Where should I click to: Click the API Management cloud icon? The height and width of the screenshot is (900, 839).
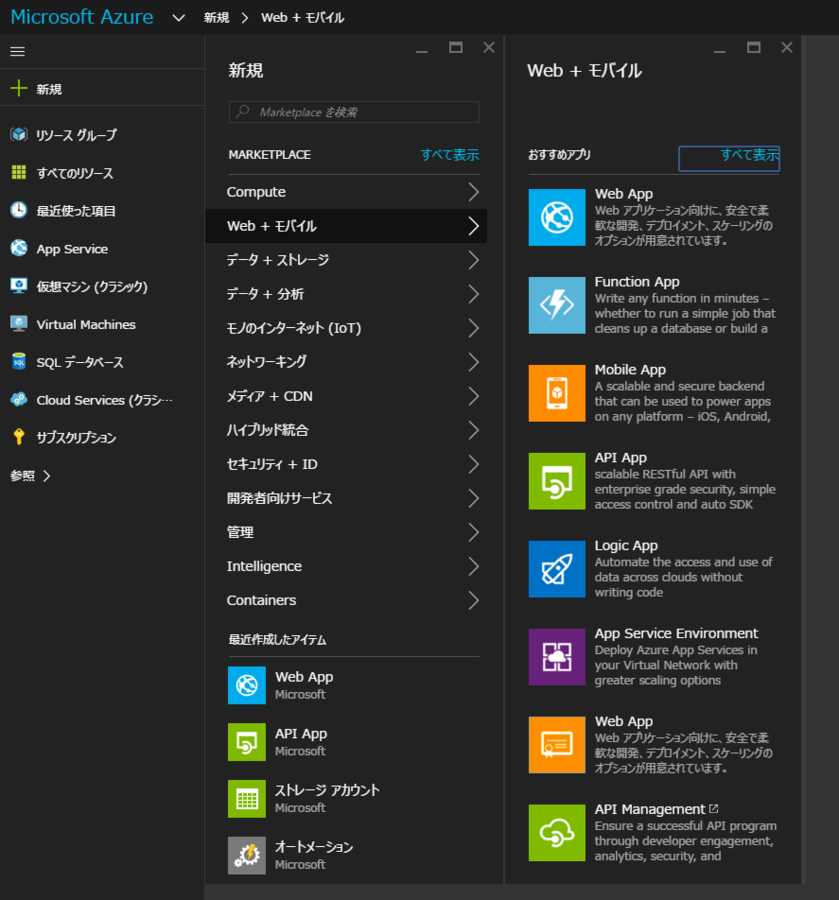tap(557, 832)
